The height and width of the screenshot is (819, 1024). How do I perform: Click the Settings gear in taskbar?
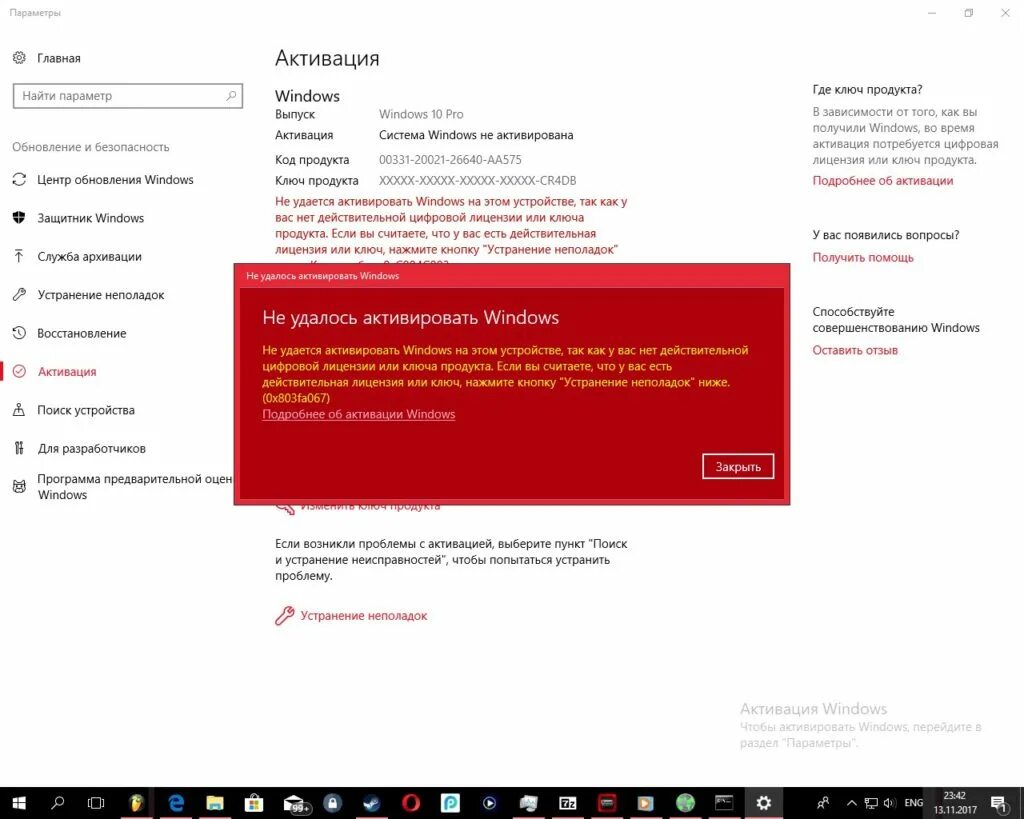pyautogui.click(x=763, y=803)
